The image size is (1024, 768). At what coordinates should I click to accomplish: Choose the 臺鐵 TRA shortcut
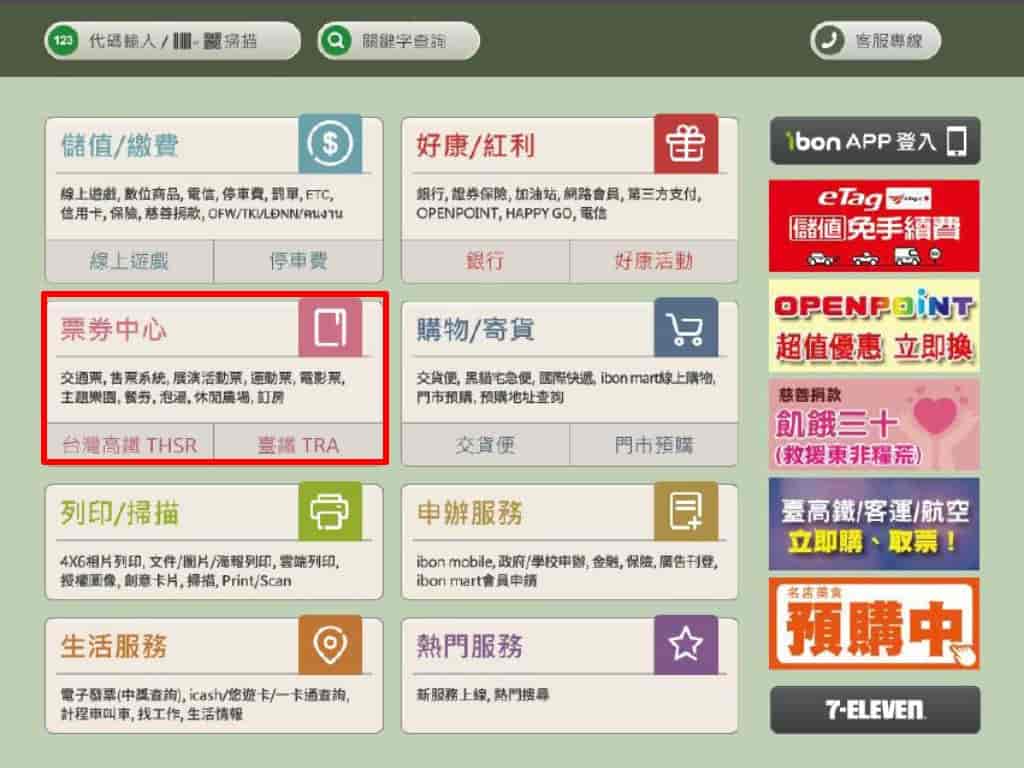298,445
